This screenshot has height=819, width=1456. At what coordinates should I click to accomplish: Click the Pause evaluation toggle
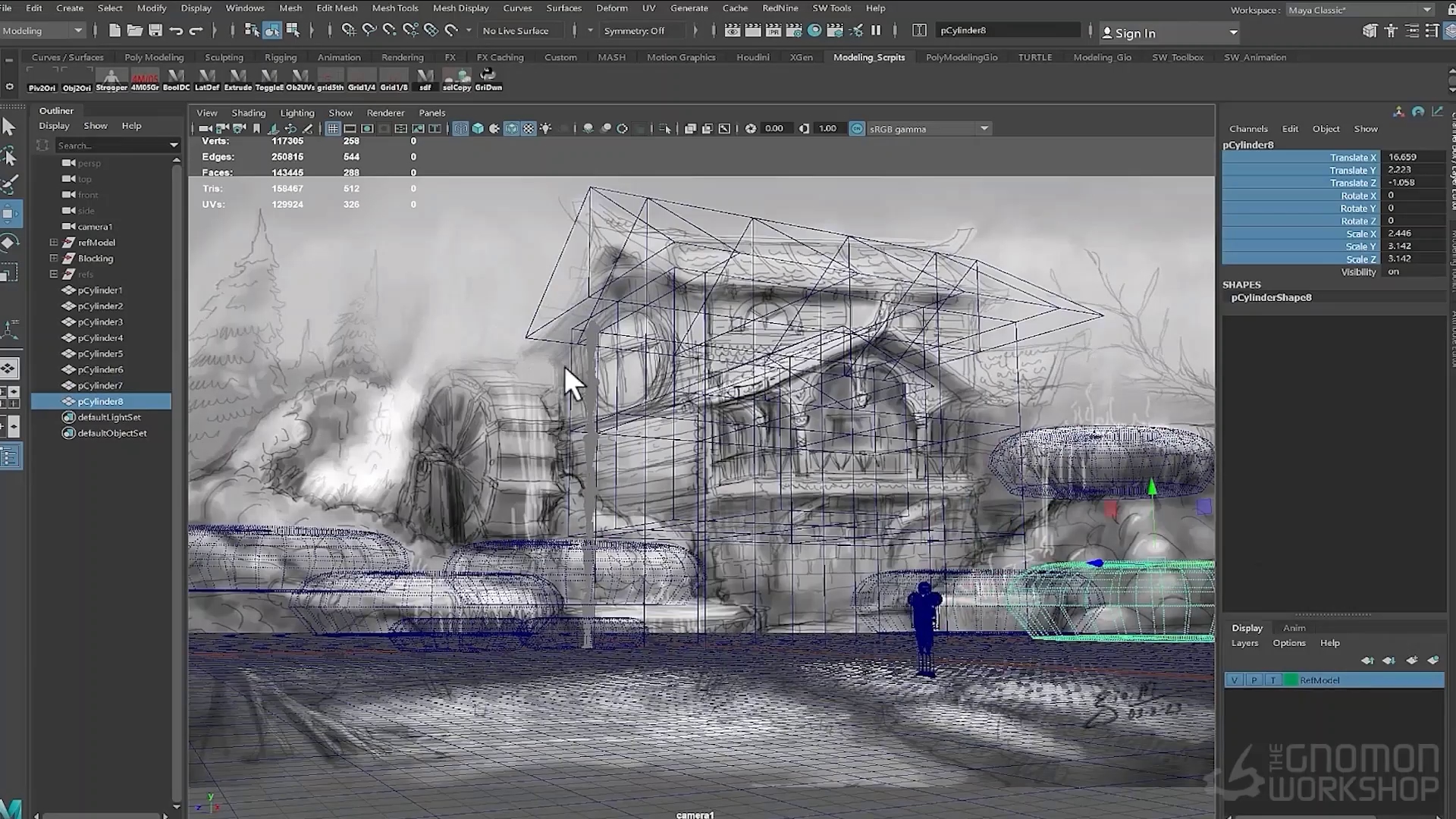point(876,30)
